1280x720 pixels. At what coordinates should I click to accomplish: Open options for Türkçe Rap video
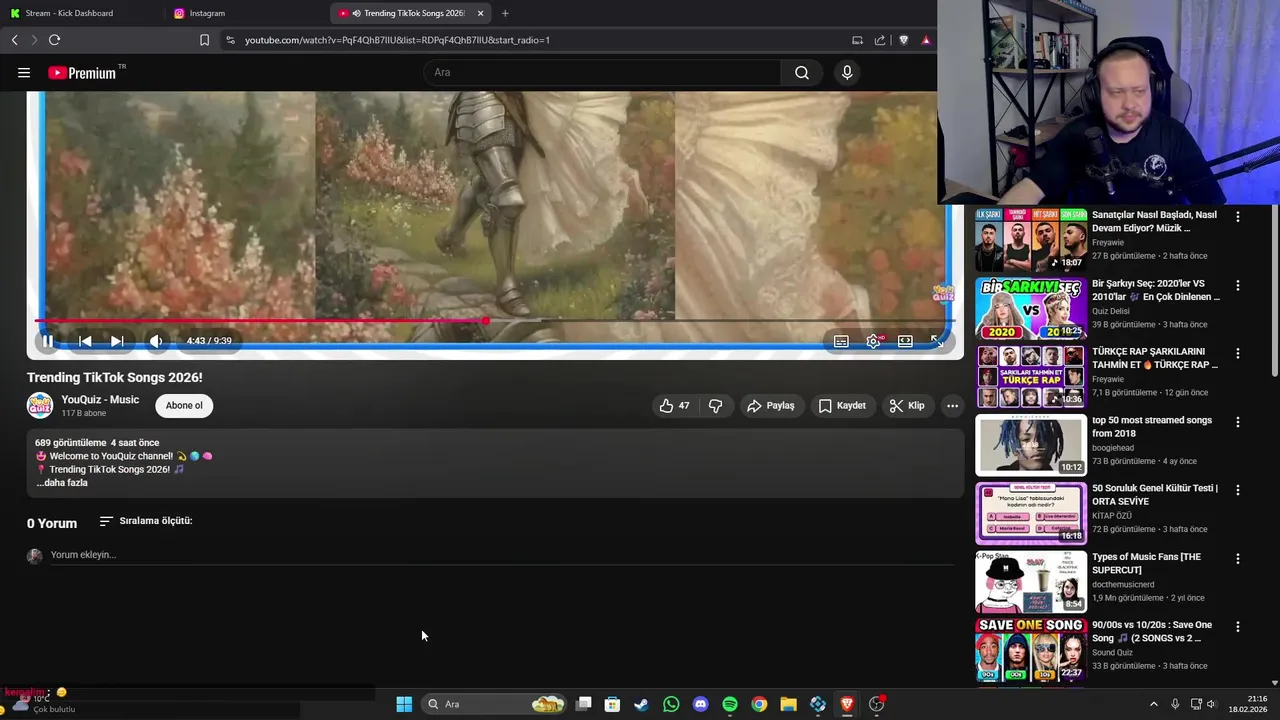(x=1237, y=353)
